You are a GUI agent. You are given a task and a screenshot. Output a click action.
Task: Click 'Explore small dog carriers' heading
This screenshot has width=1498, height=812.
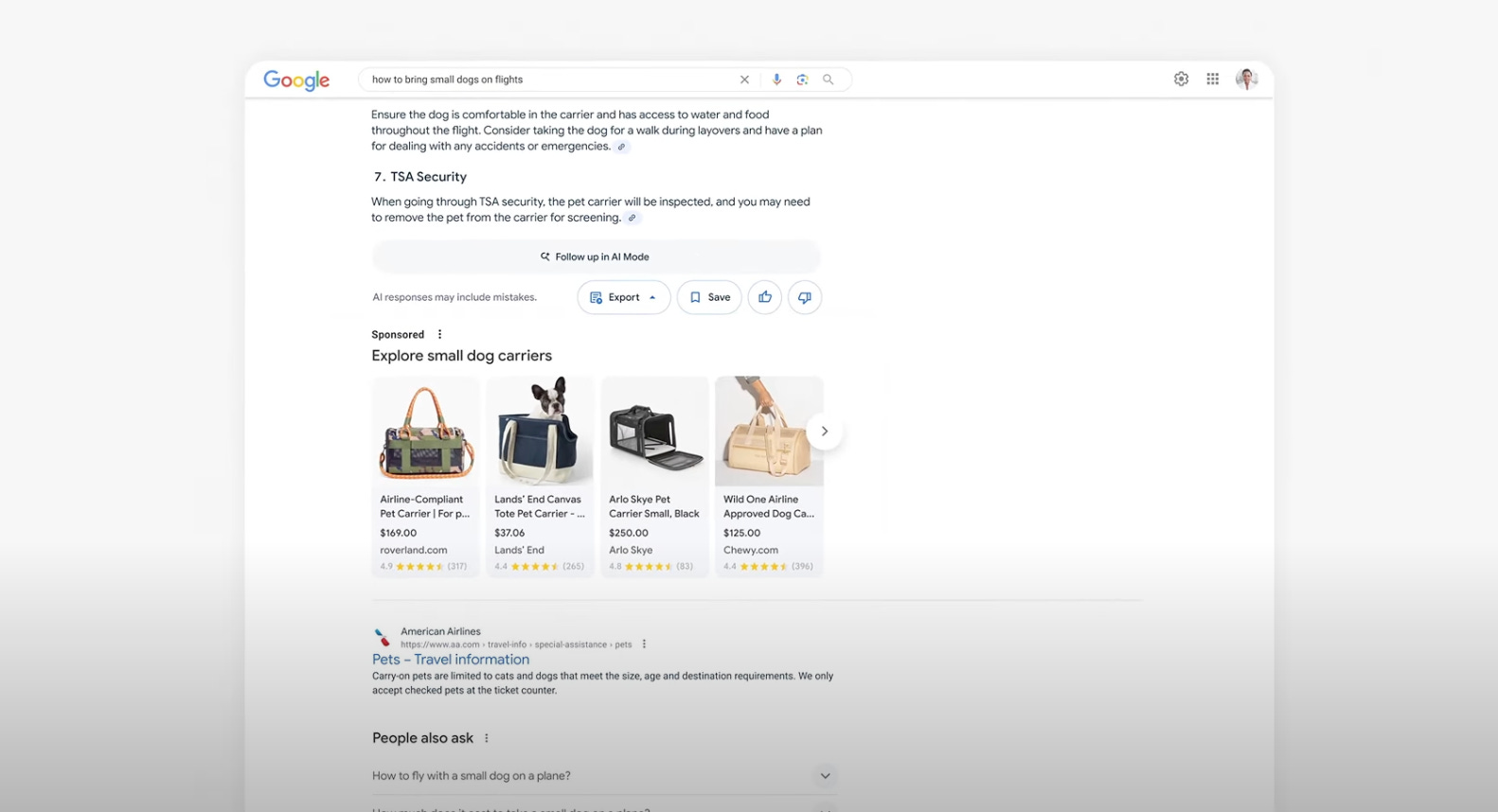point(462,356)
